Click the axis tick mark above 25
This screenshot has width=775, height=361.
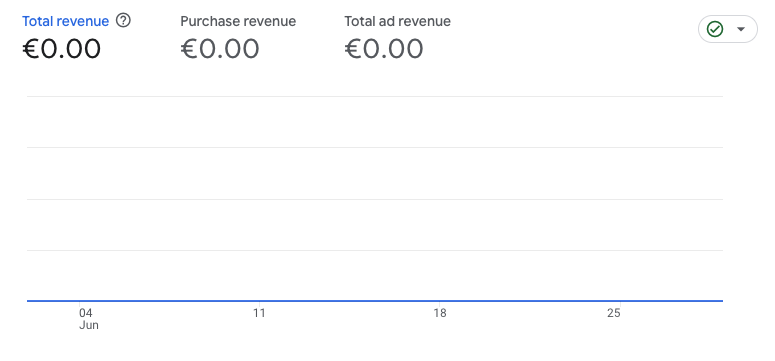click(620, 304)
